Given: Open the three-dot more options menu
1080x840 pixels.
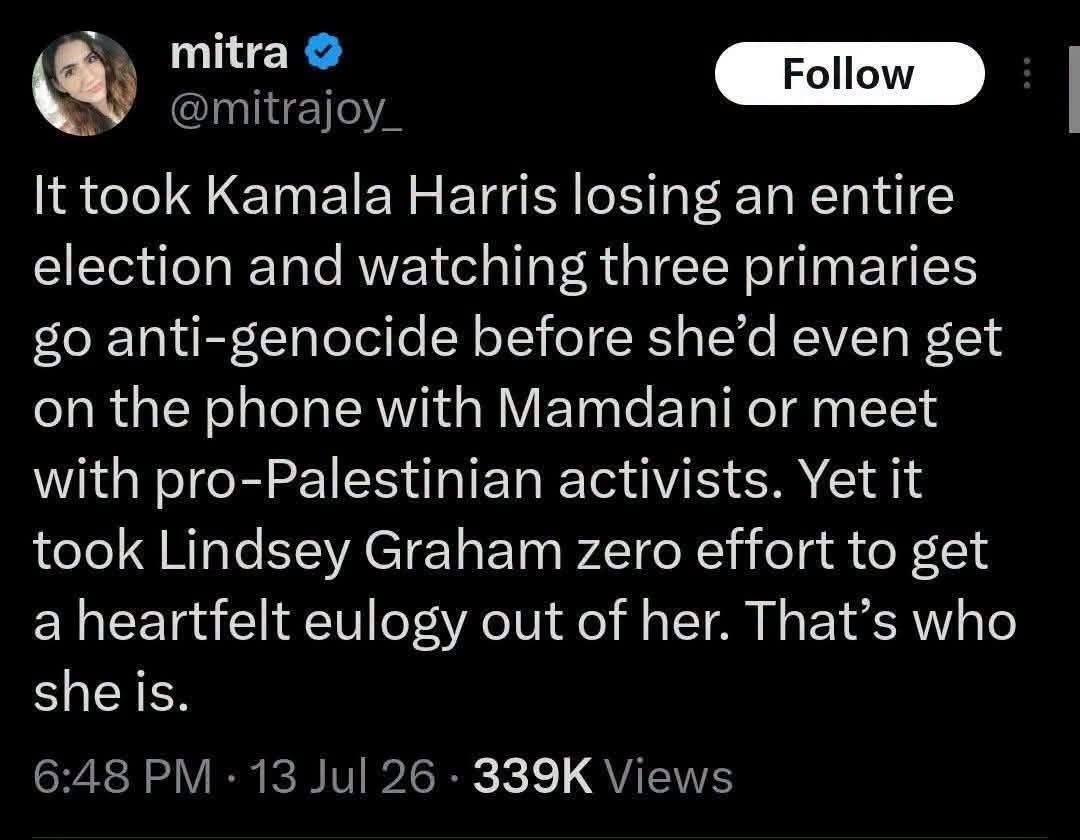Looking at the screenshot, I should [1026, 73].
